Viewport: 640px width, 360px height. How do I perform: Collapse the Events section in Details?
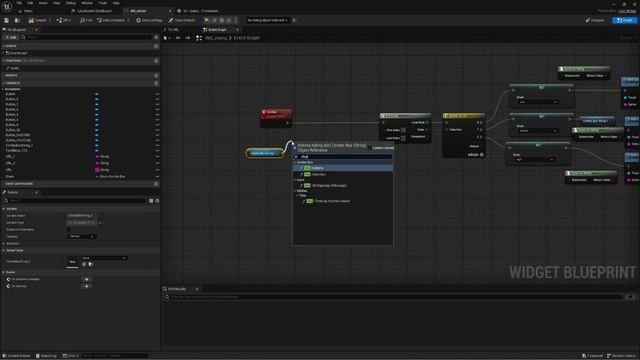tap(4, 272)
